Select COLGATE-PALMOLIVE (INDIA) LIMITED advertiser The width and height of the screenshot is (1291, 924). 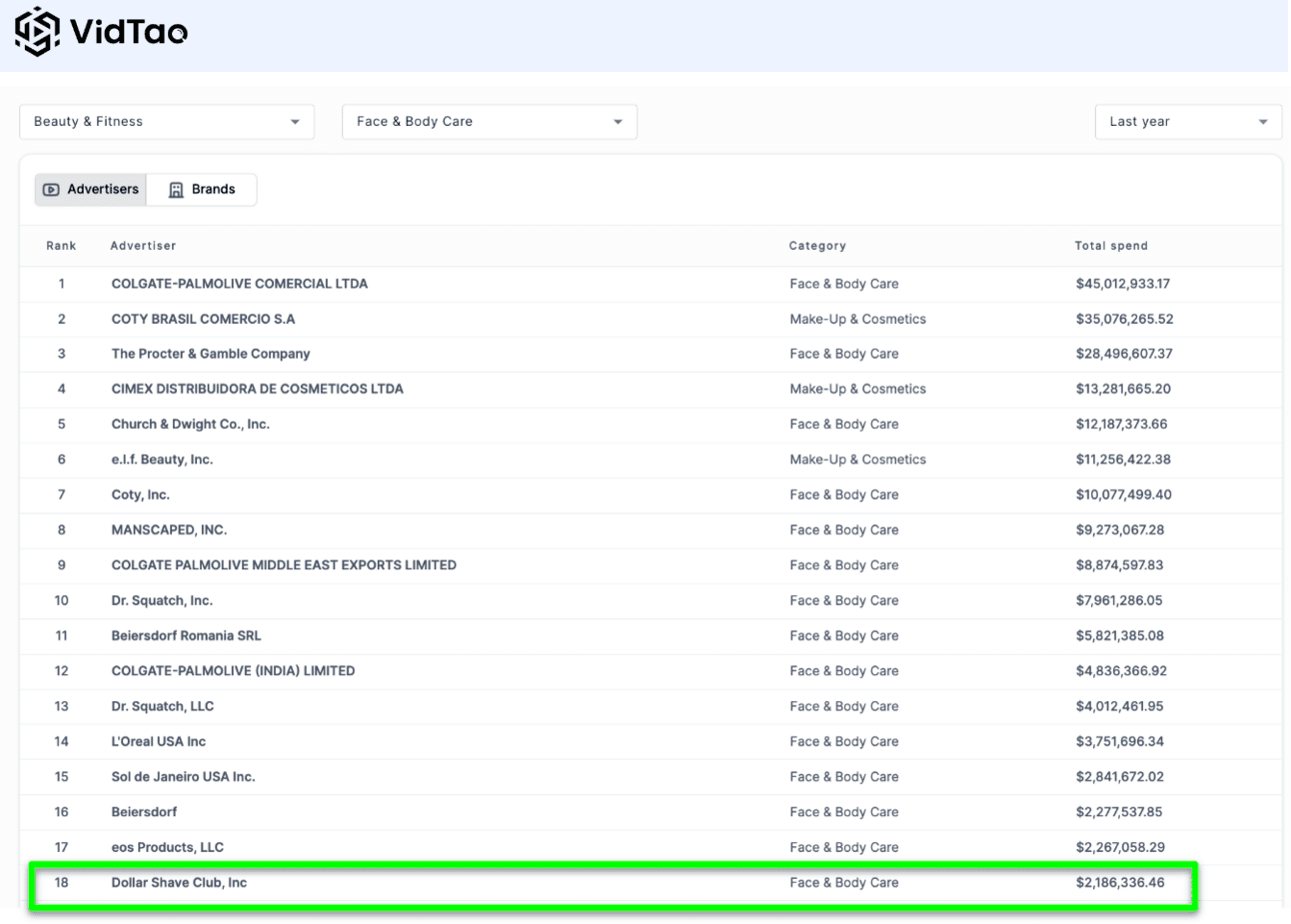(x=233, y=671)
